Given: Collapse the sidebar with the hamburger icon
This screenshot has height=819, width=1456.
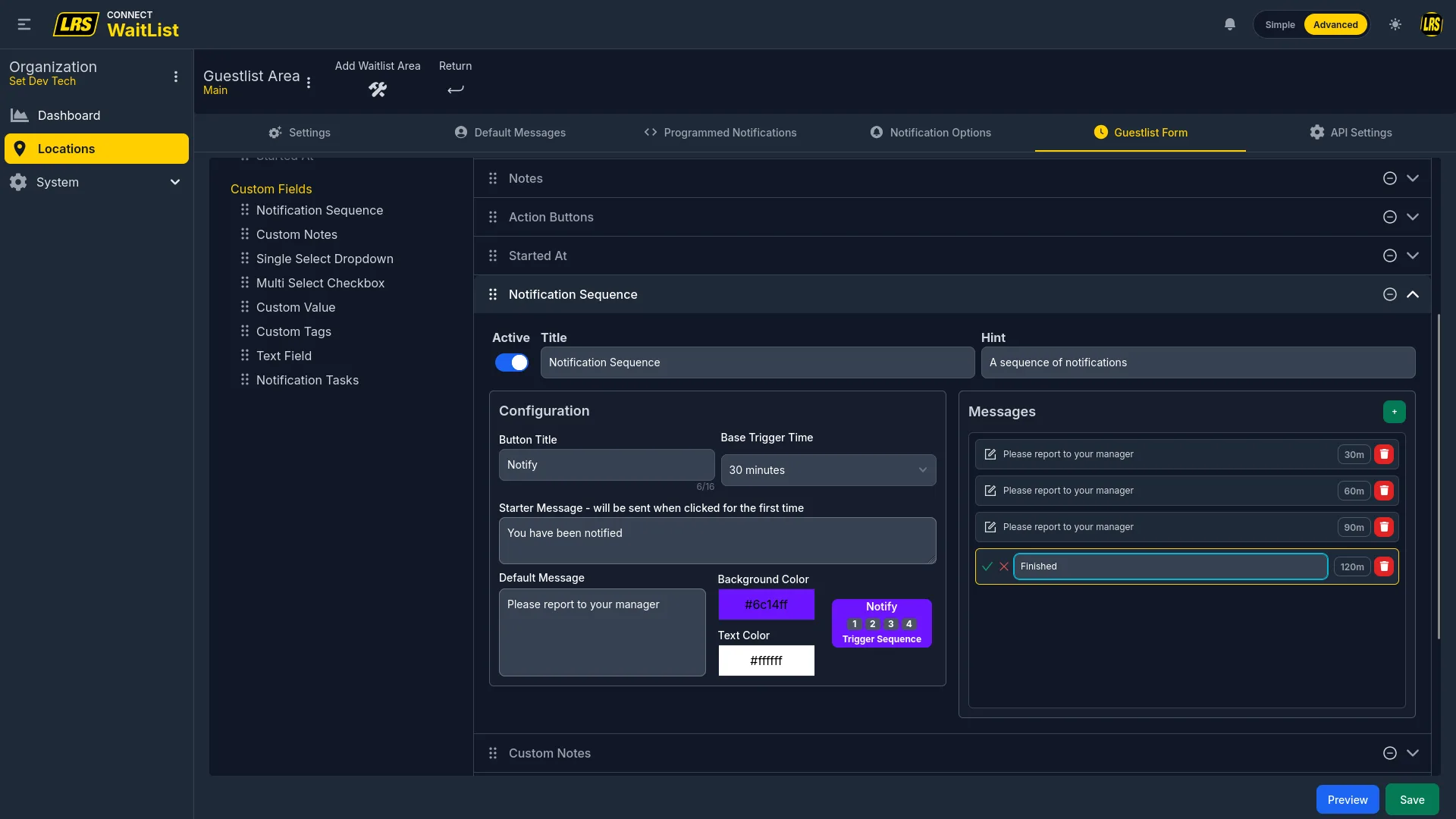Looking at the screenshot, I should coord(24,24).
